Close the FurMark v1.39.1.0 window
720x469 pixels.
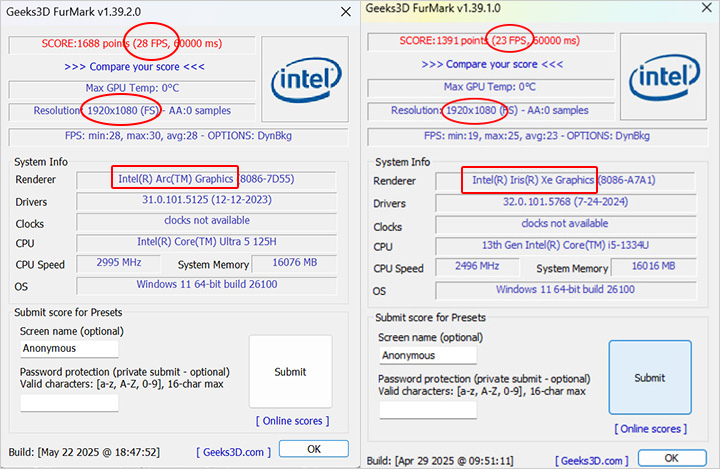707,8
